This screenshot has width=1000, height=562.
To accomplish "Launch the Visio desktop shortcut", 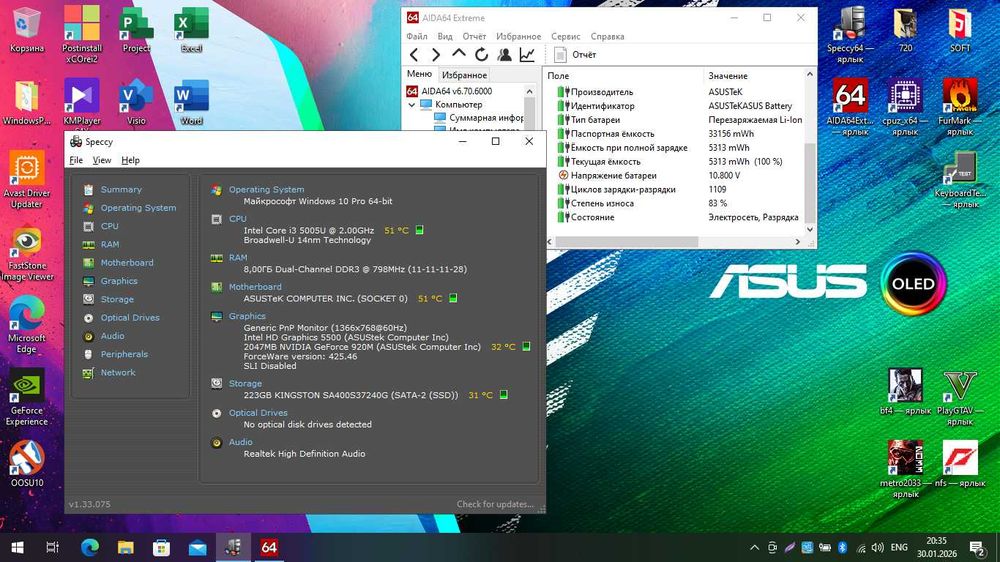I will click(x=136, y=103).
